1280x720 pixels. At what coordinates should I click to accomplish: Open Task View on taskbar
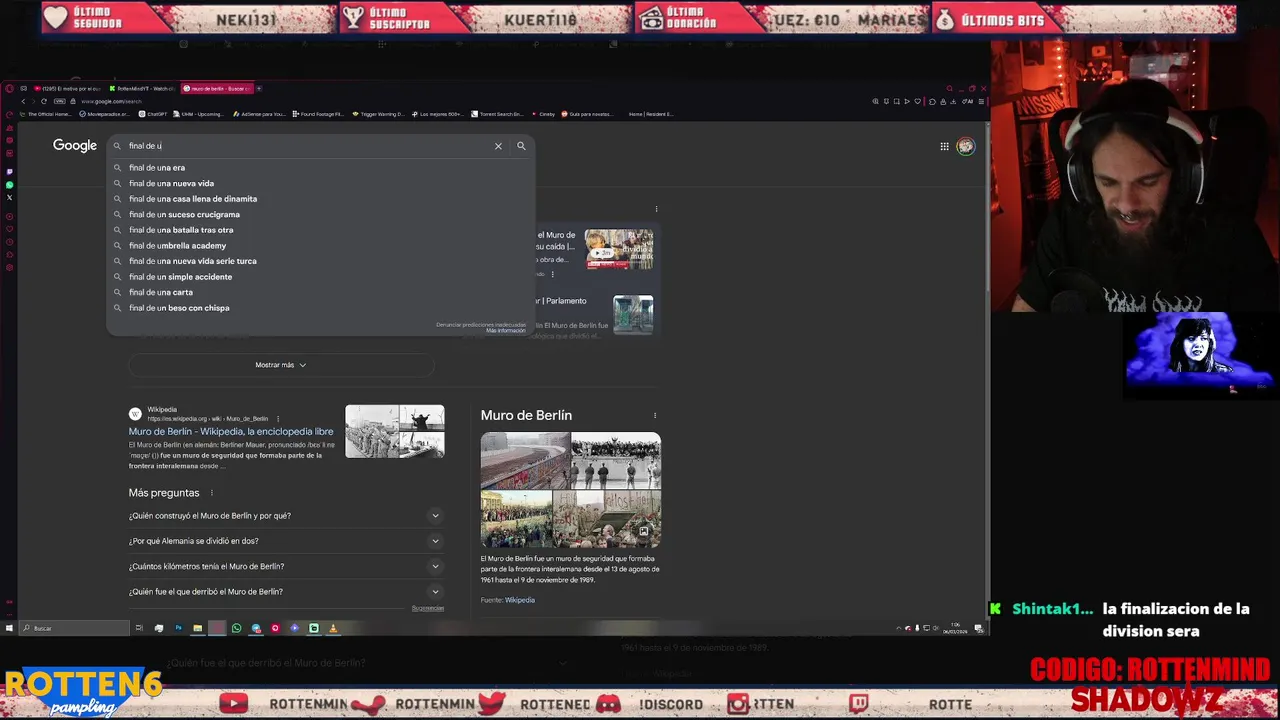[139, 628]
